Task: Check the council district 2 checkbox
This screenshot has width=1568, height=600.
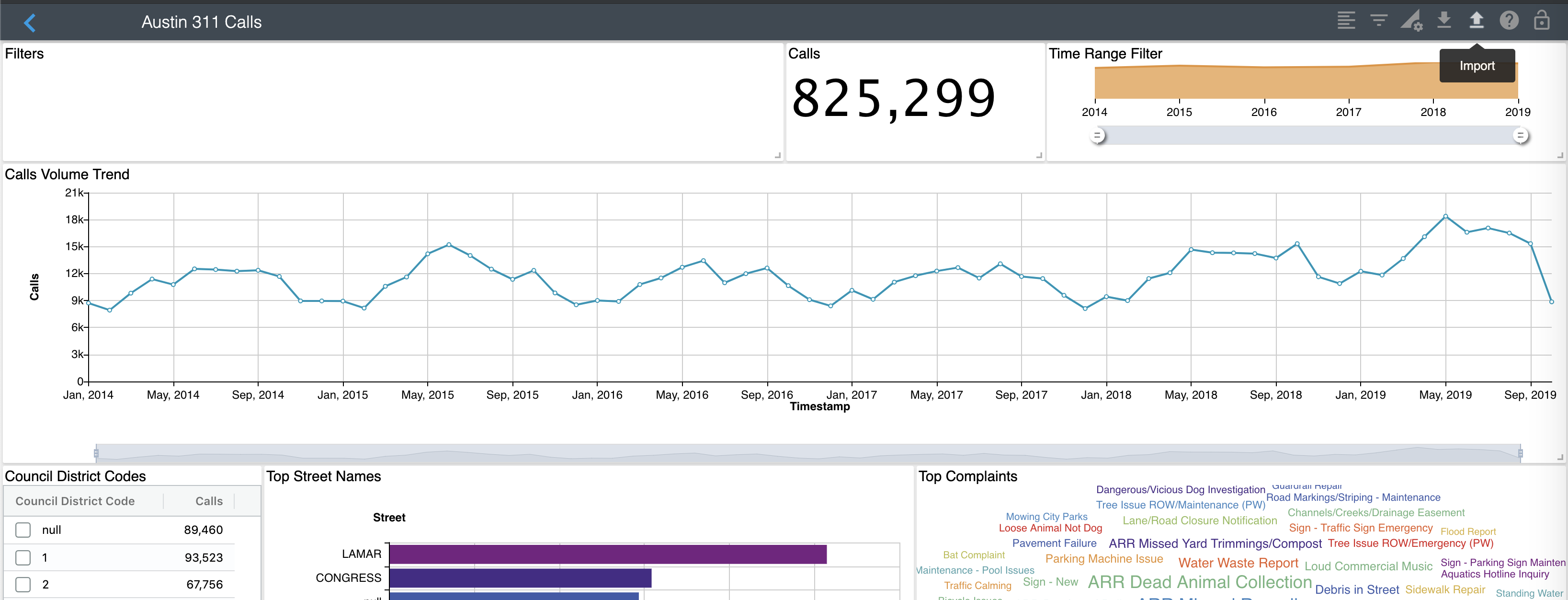Action: point(23,585)
